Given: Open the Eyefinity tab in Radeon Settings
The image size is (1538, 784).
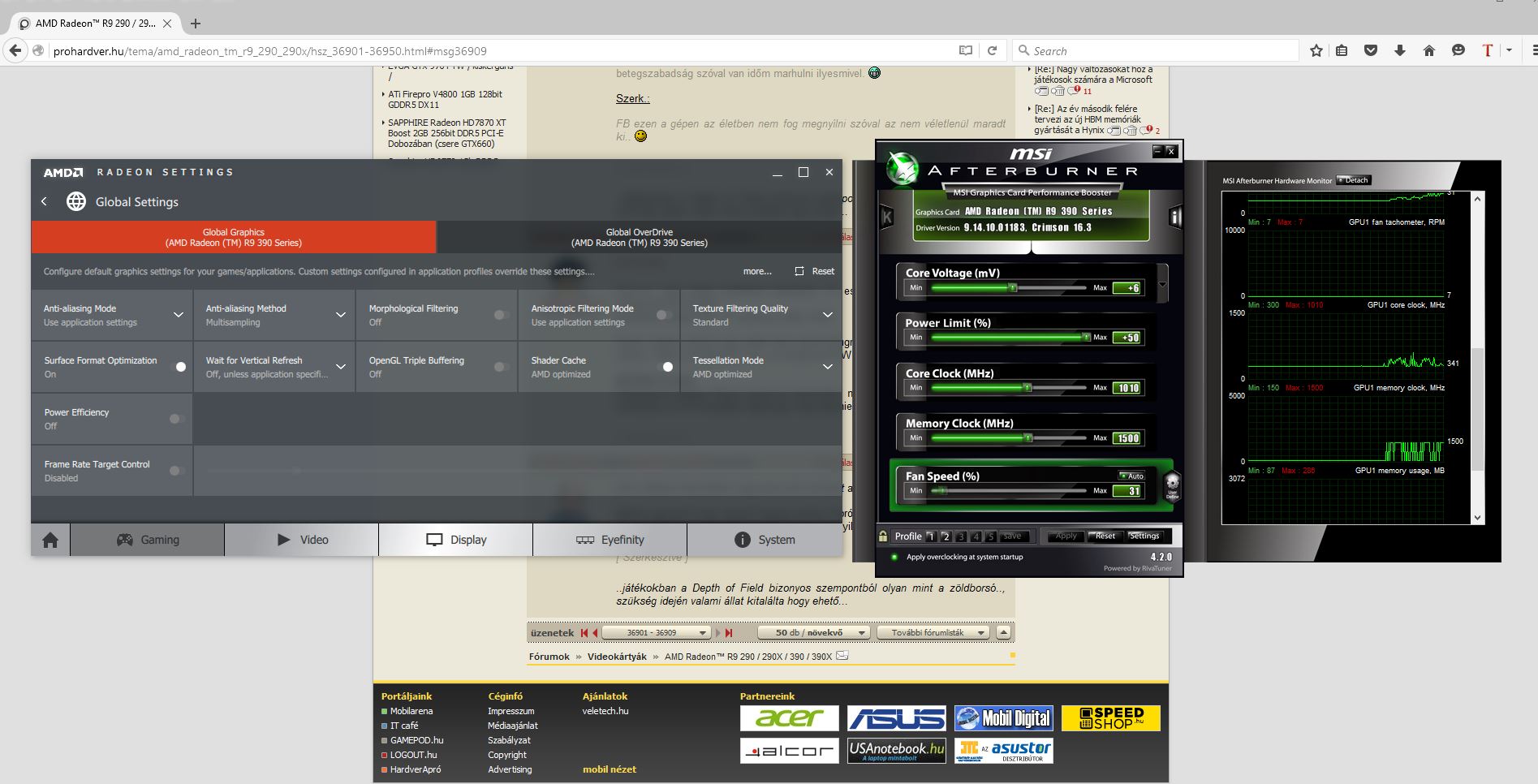Looking at the screenshot, I should click(x=610, y=540).
